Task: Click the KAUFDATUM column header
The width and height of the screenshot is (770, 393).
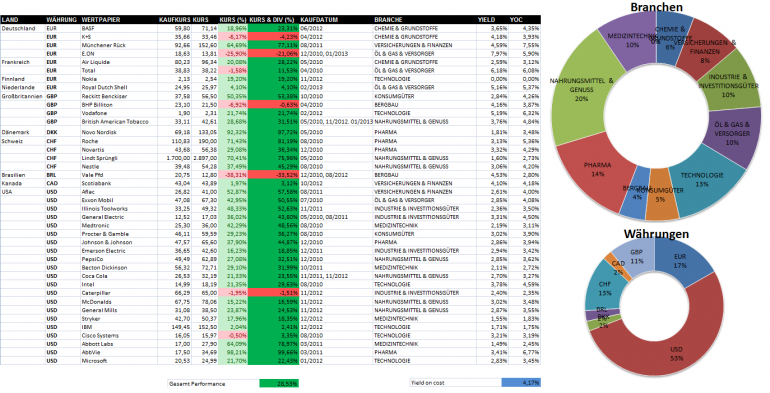Action: [x=319, y=20]
